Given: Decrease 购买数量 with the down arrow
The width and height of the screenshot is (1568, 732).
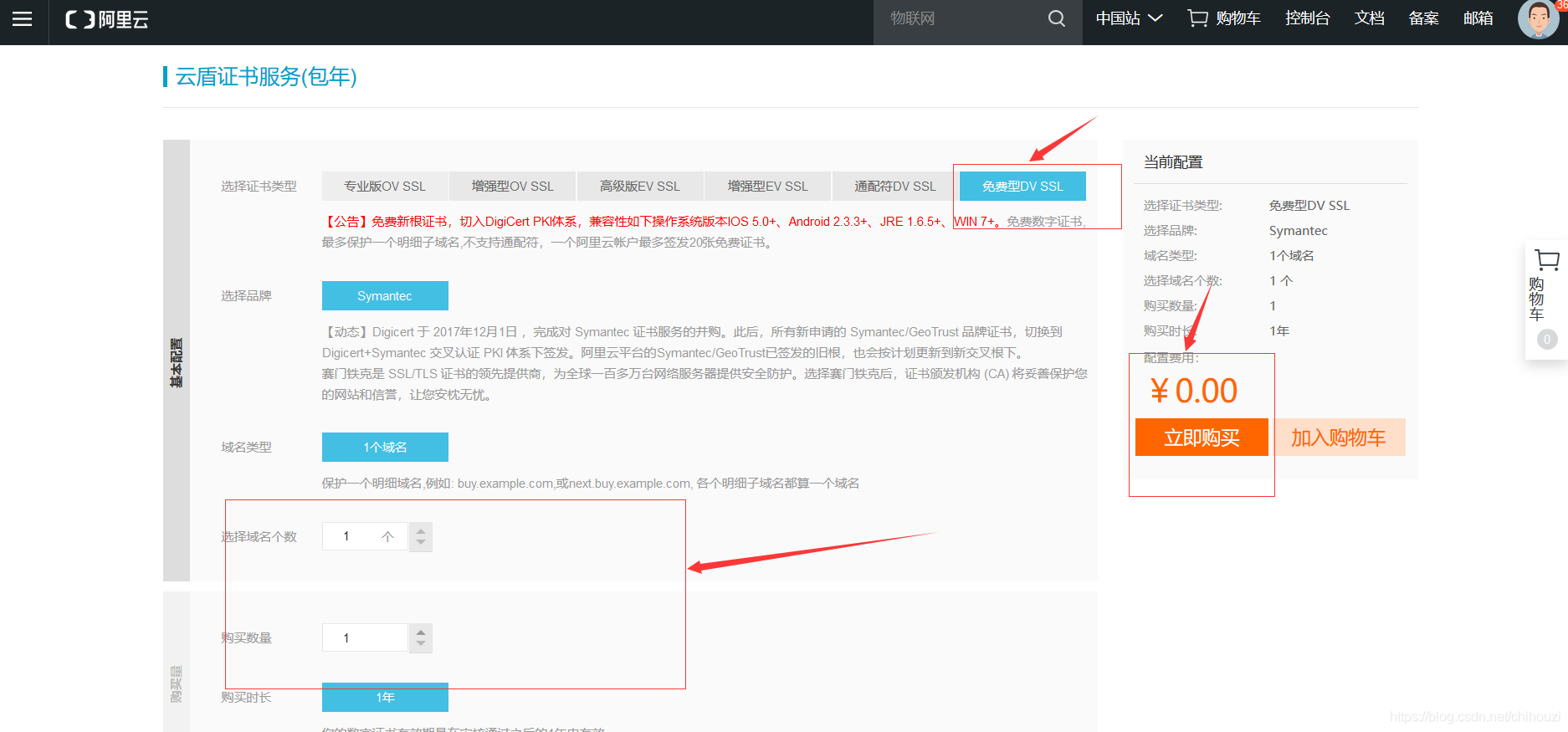Looking at the screenshot, I should tap(421, 645).
